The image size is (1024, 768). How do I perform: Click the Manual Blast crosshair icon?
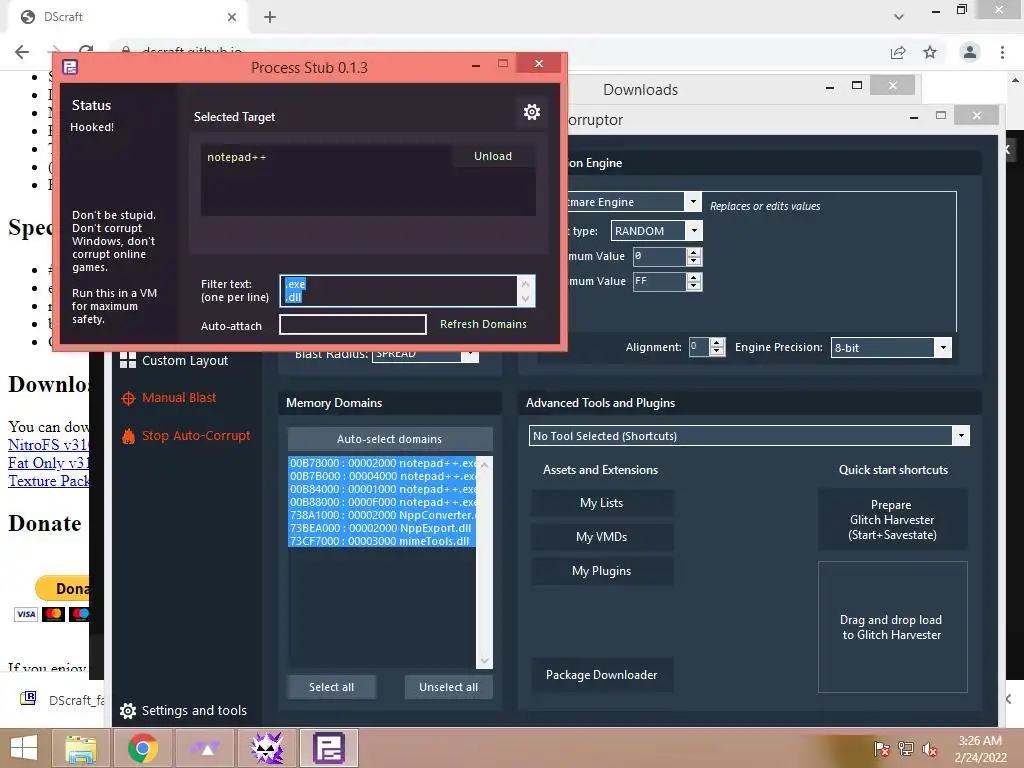click(x=128, y=398)
